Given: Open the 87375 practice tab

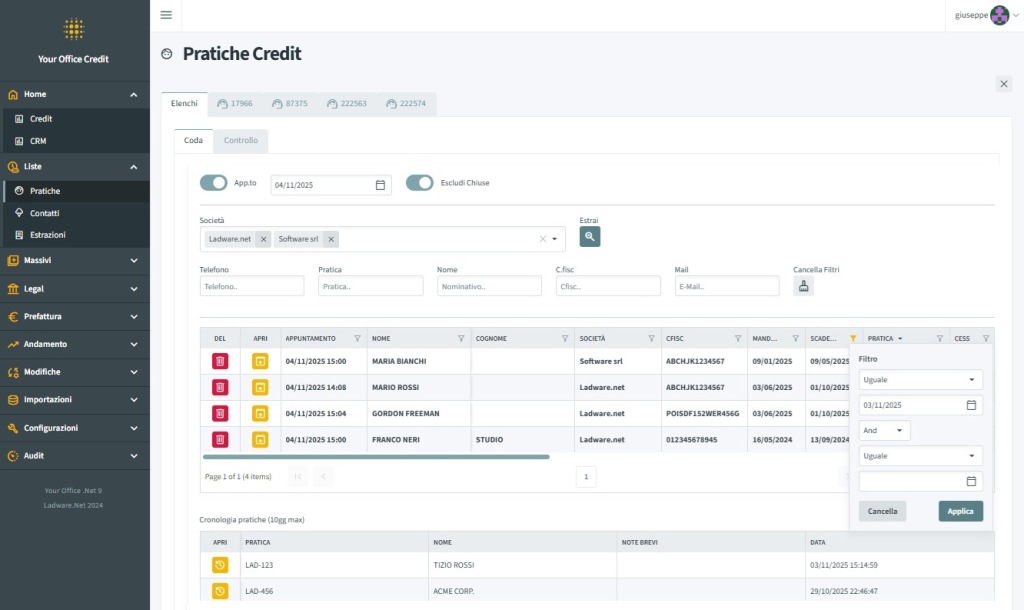Looking at the screenshot, I should pos(289,103).
